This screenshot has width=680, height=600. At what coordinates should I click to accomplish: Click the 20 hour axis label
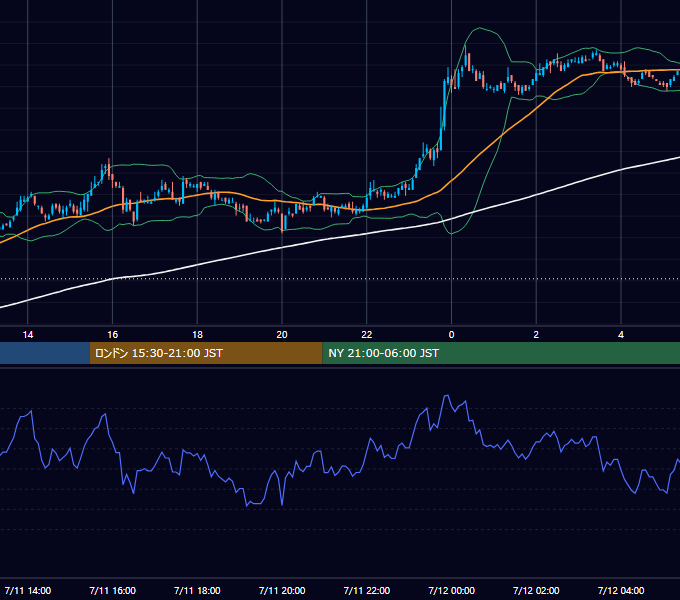pyautogui.click(x=282, y=335)
